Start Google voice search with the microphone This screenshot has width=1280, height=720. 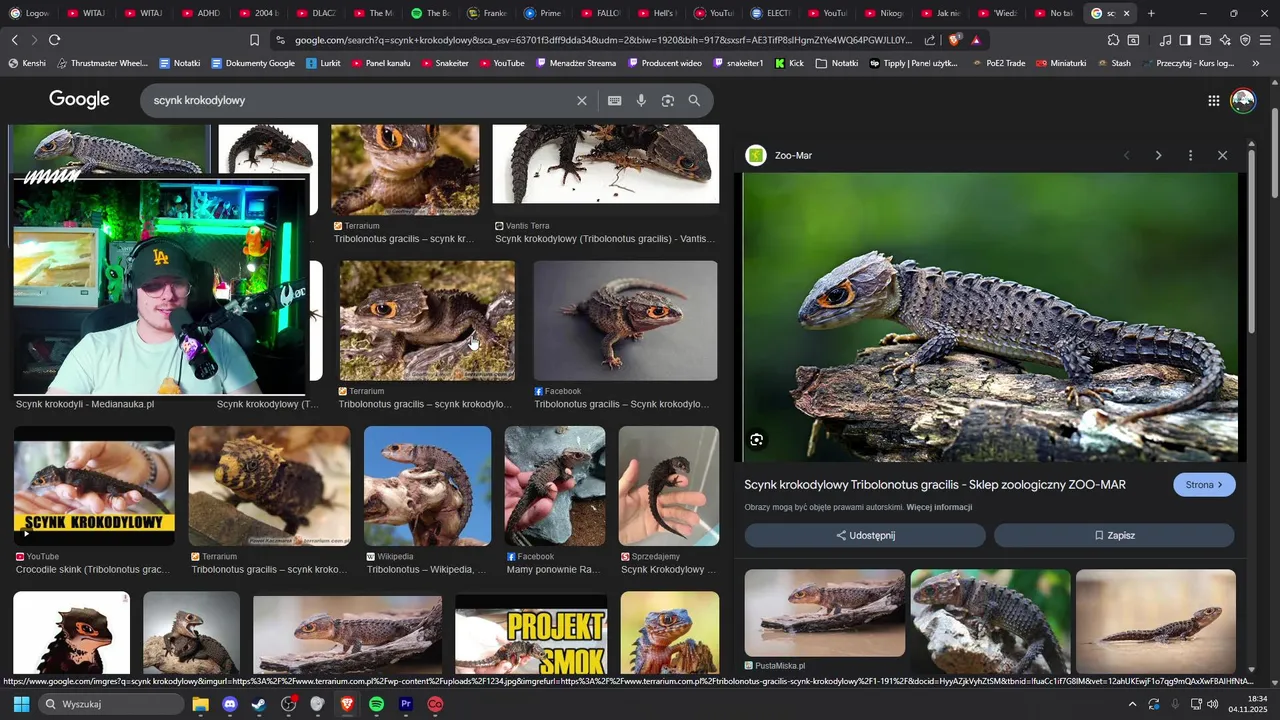pyautogui.click(x=641, y=101)
